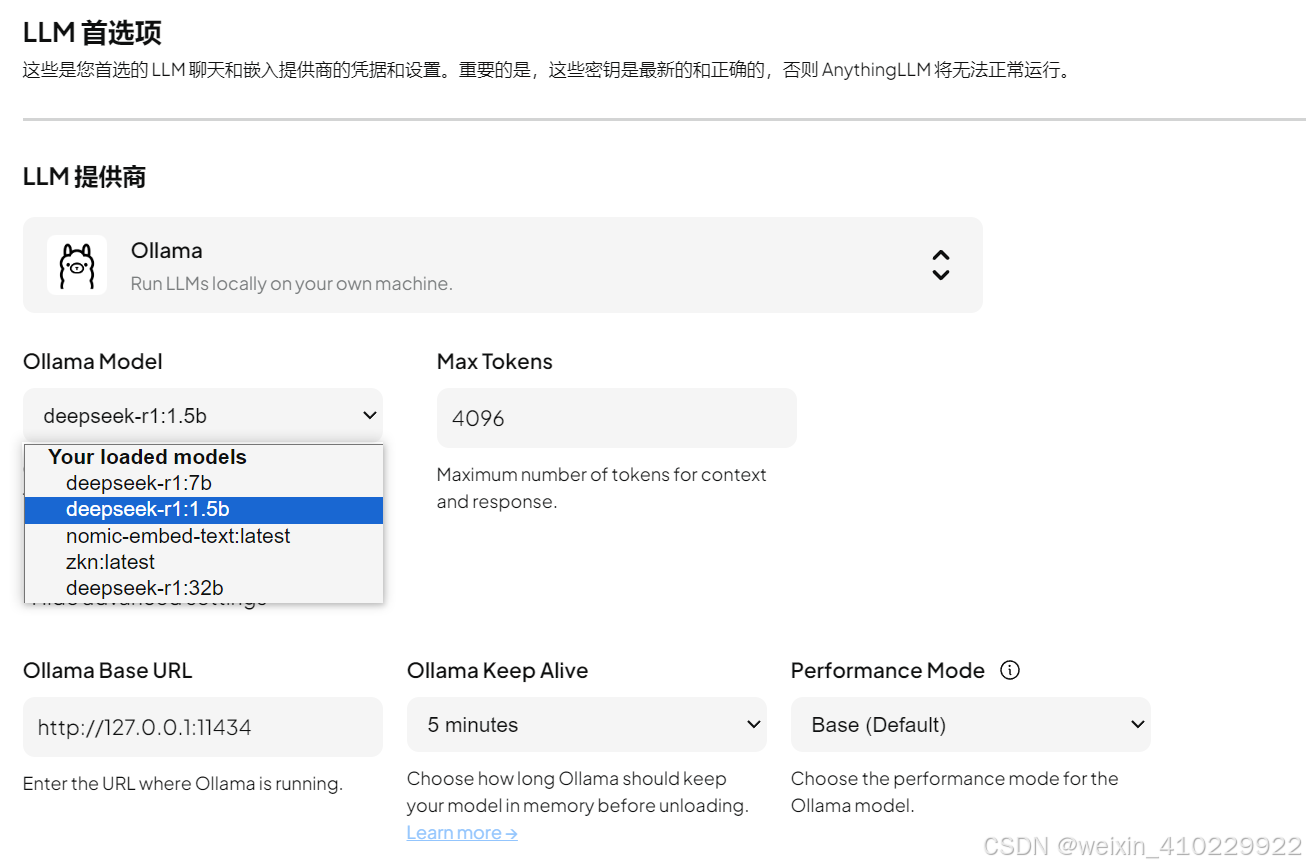Click the 'LLM 提供商' heading text
1306x868 pixels.
click(x=84, y=177)
